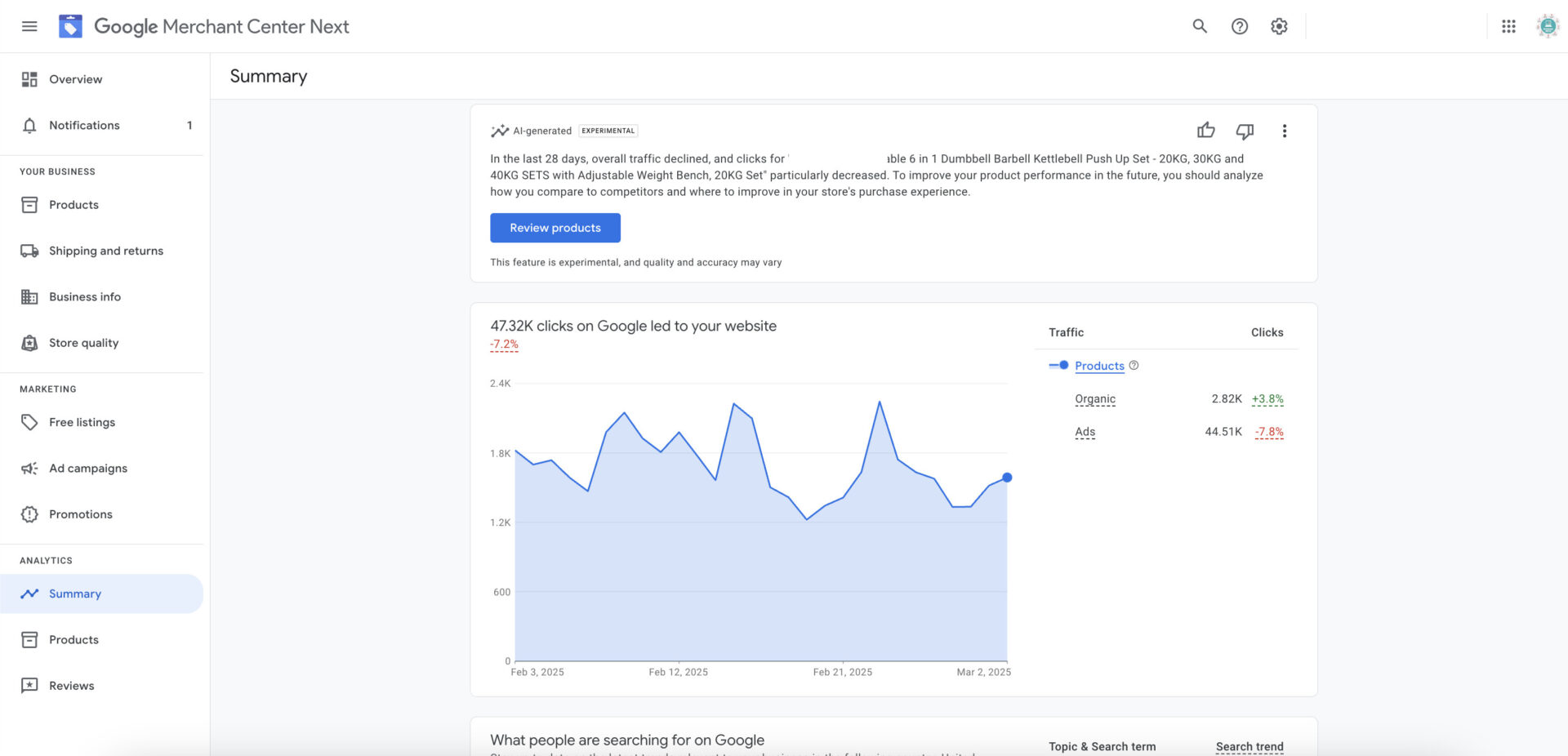Click the Search trend column header
This screenshot has width=1568, height=756.
click(x=1249, y=746)
